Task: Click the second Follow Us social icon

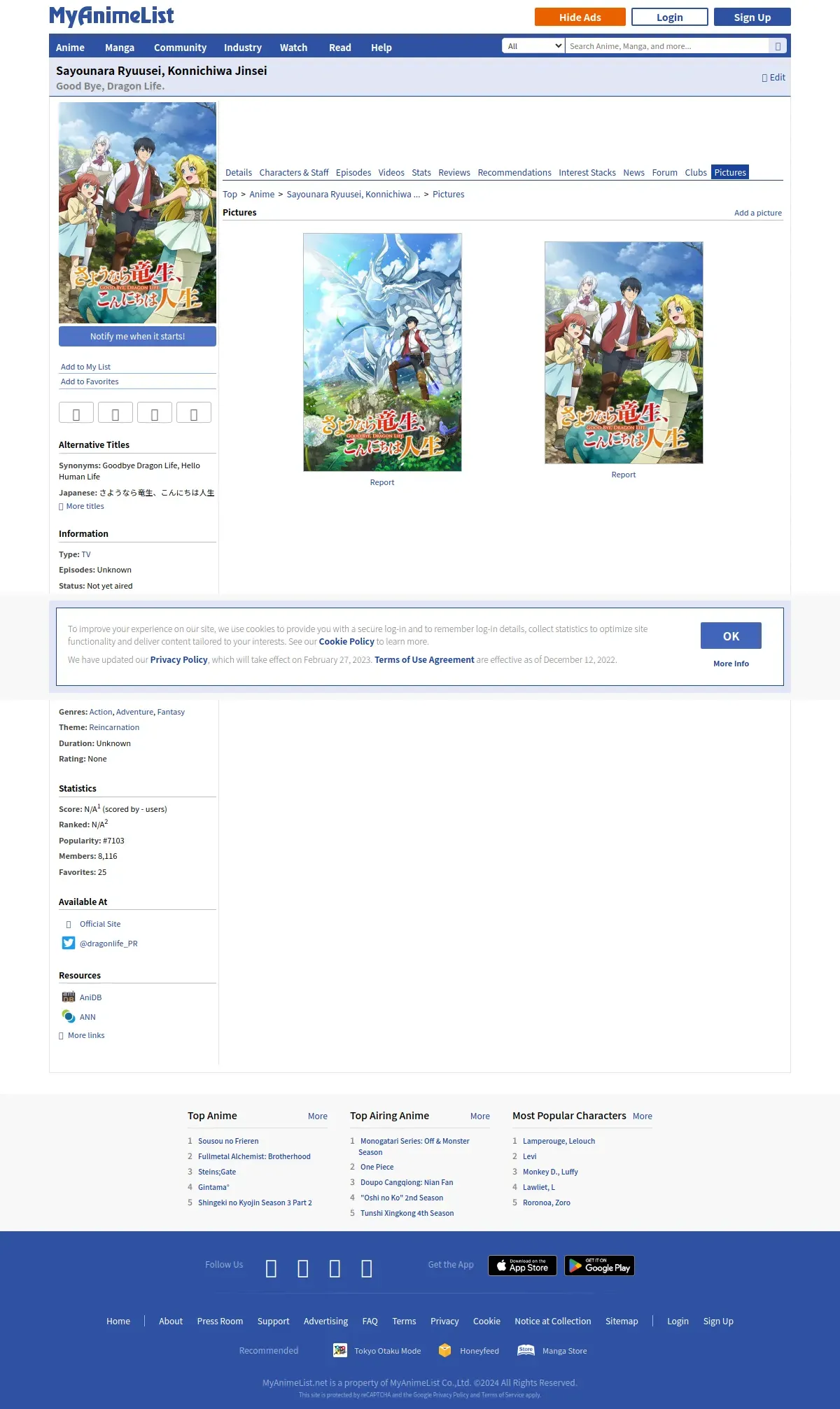Action: (x=303, y=1268)
